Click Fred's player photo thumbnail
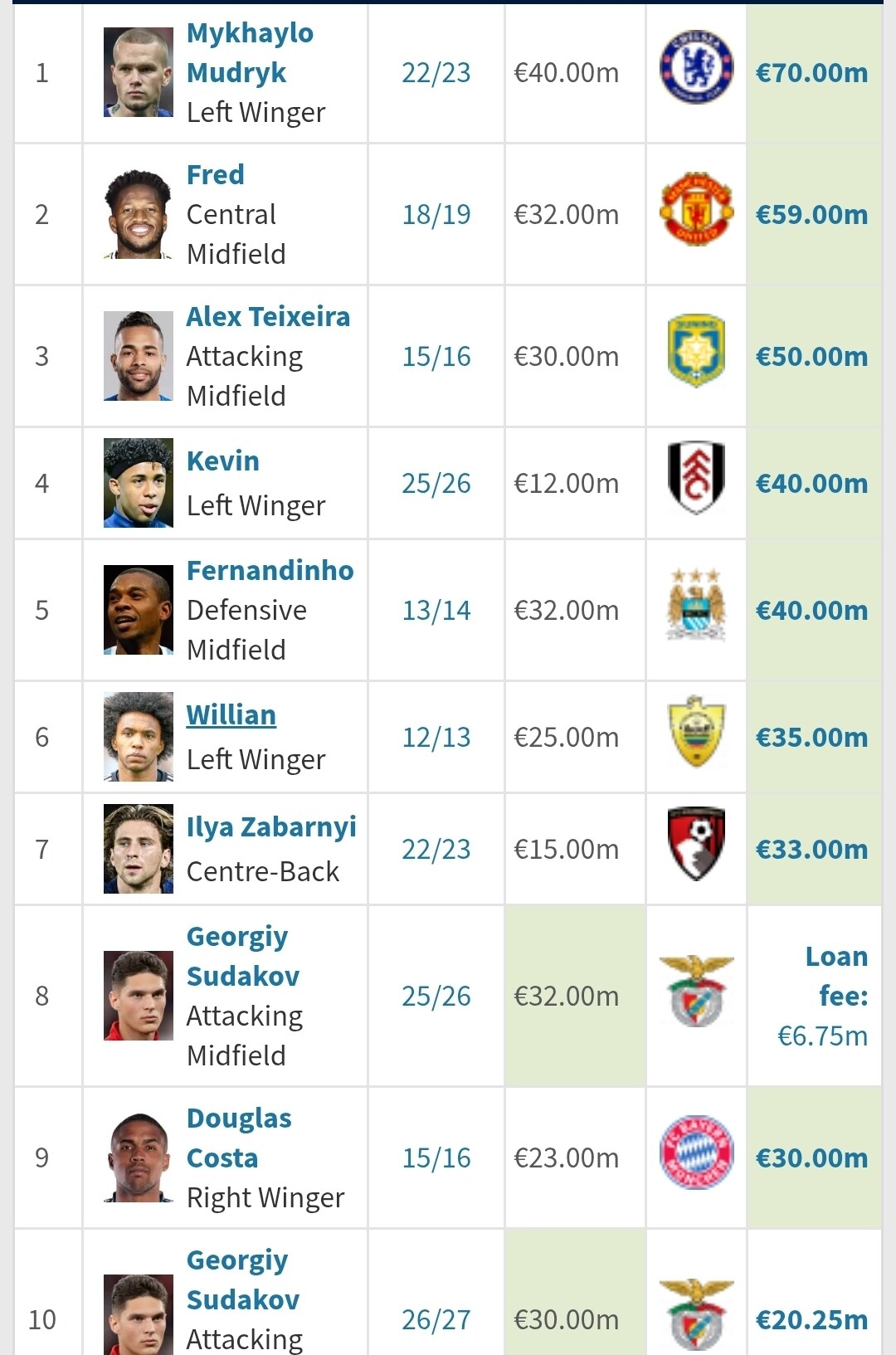The image size is (896, 1355). 139,214
